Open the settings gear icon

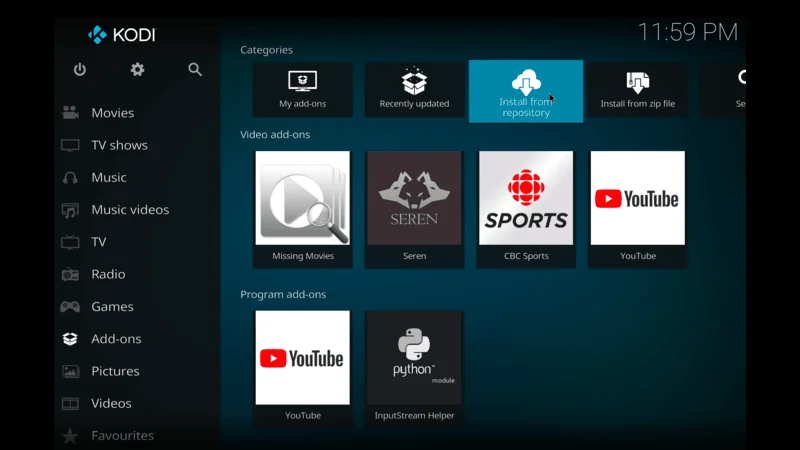click(x=137, y=69)
